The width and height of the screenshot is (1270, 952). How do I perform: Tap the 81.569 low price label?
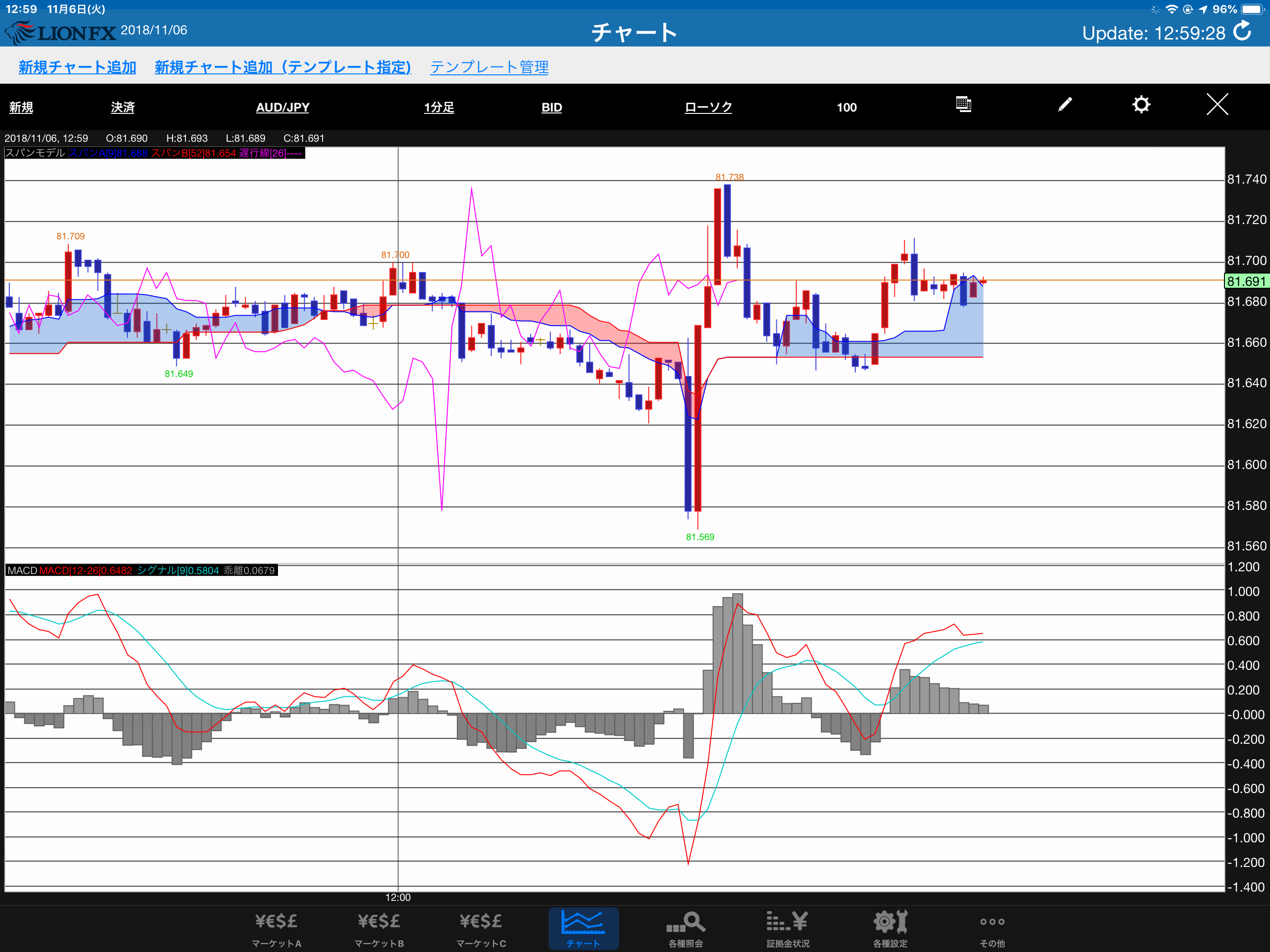coord(700,537)
